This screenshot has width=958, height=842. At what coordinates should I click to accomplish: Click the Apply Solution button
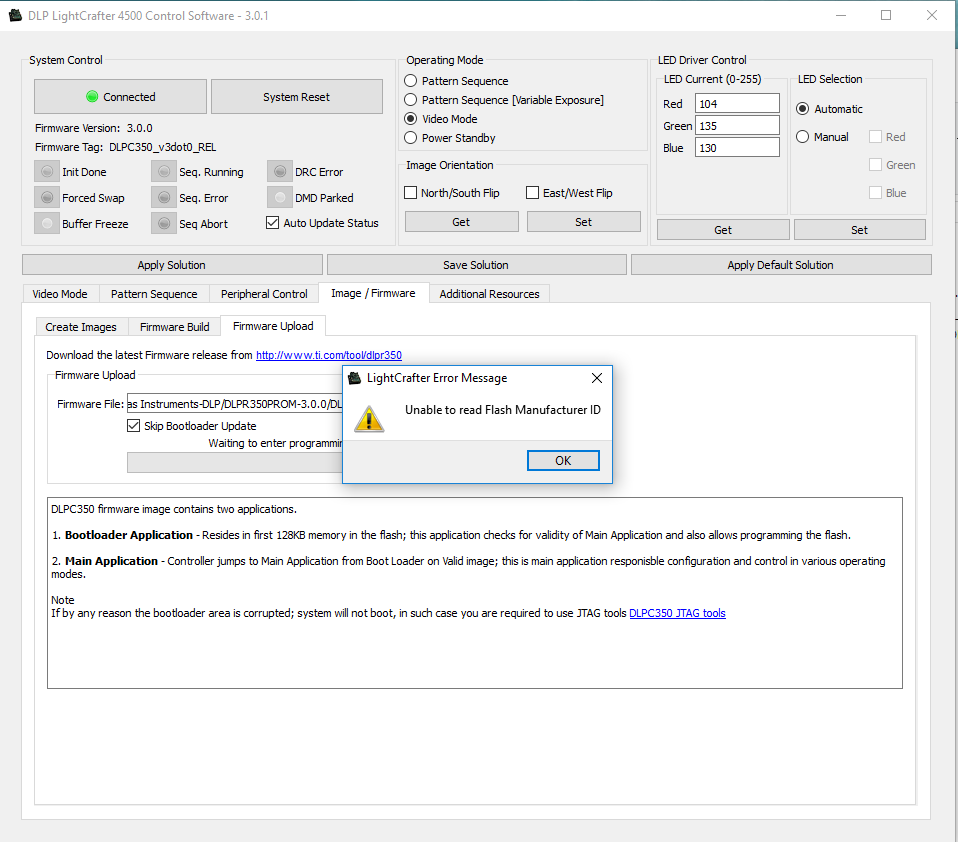(172, 265)
